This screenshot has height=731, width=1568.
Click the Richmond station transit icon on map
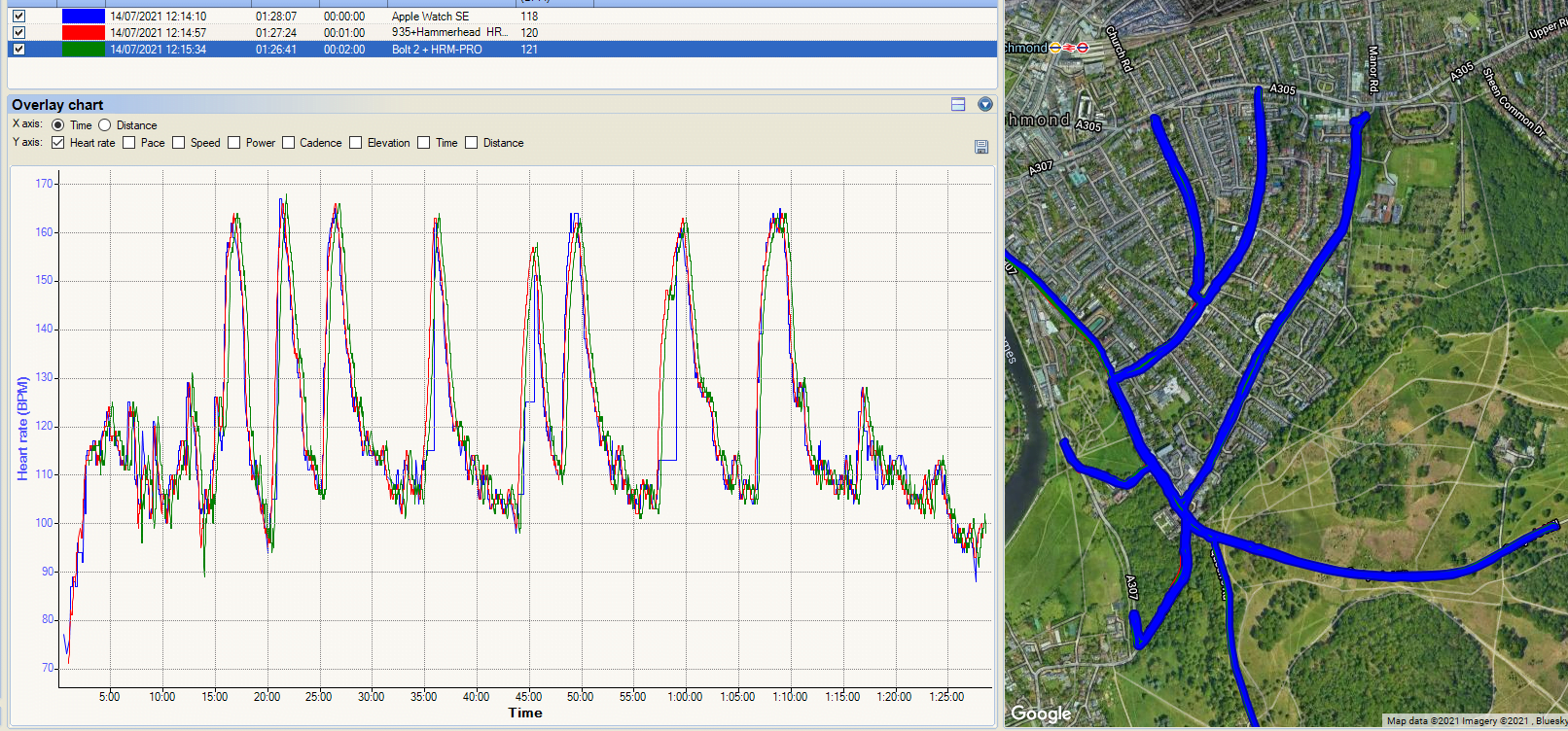point(1068,48)
